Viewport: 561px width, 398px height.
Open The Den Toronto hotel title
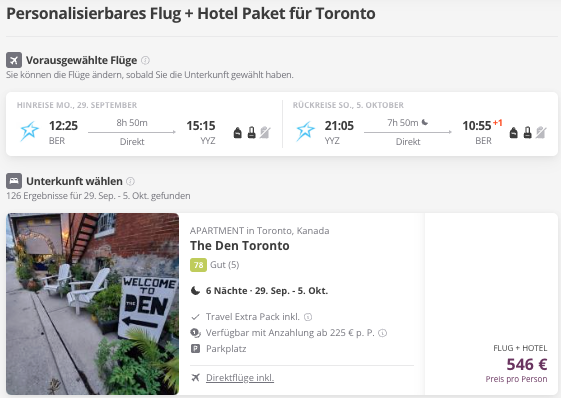(240, 246)
